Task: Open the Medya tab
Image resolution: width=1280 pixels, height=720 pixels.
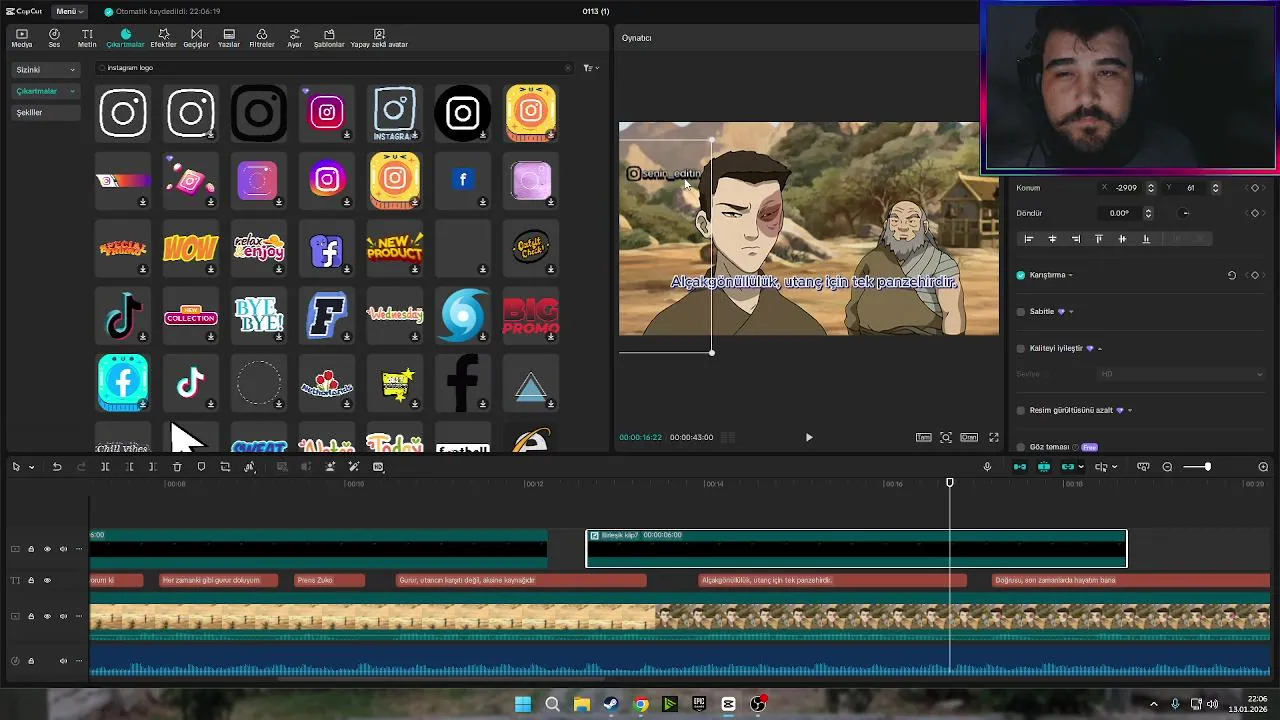Action: coord(21,38)
